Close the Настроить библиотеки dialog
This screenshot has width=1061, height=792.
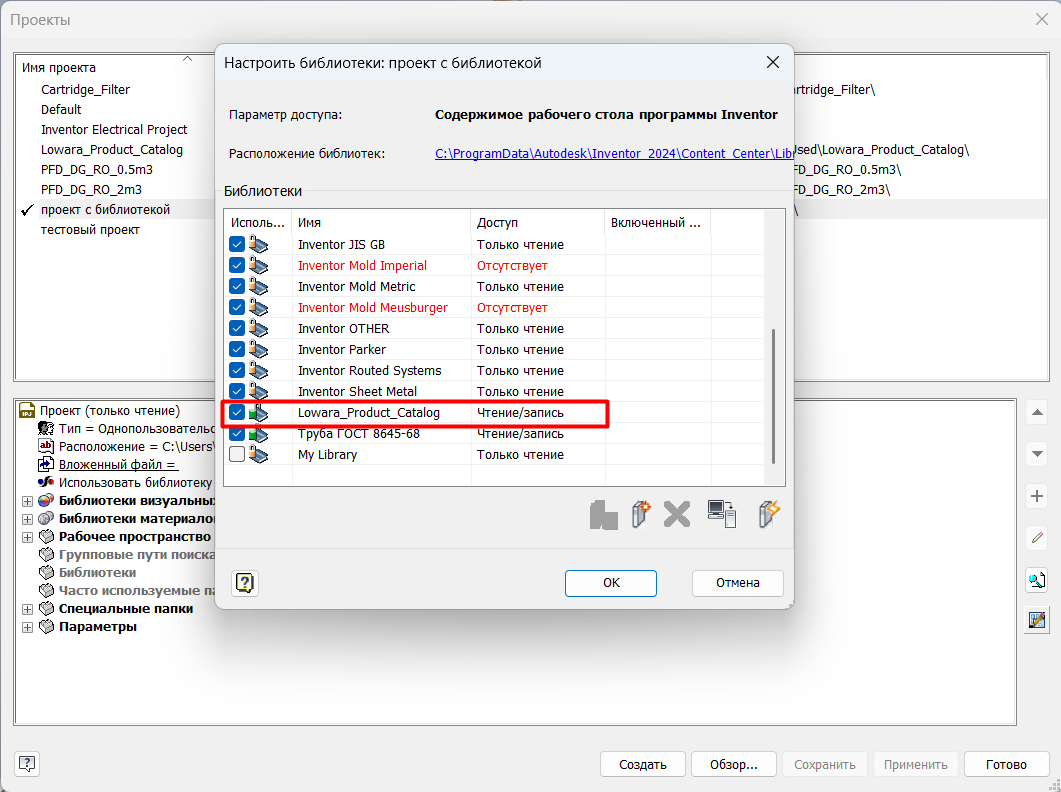(x=773, y=62)
